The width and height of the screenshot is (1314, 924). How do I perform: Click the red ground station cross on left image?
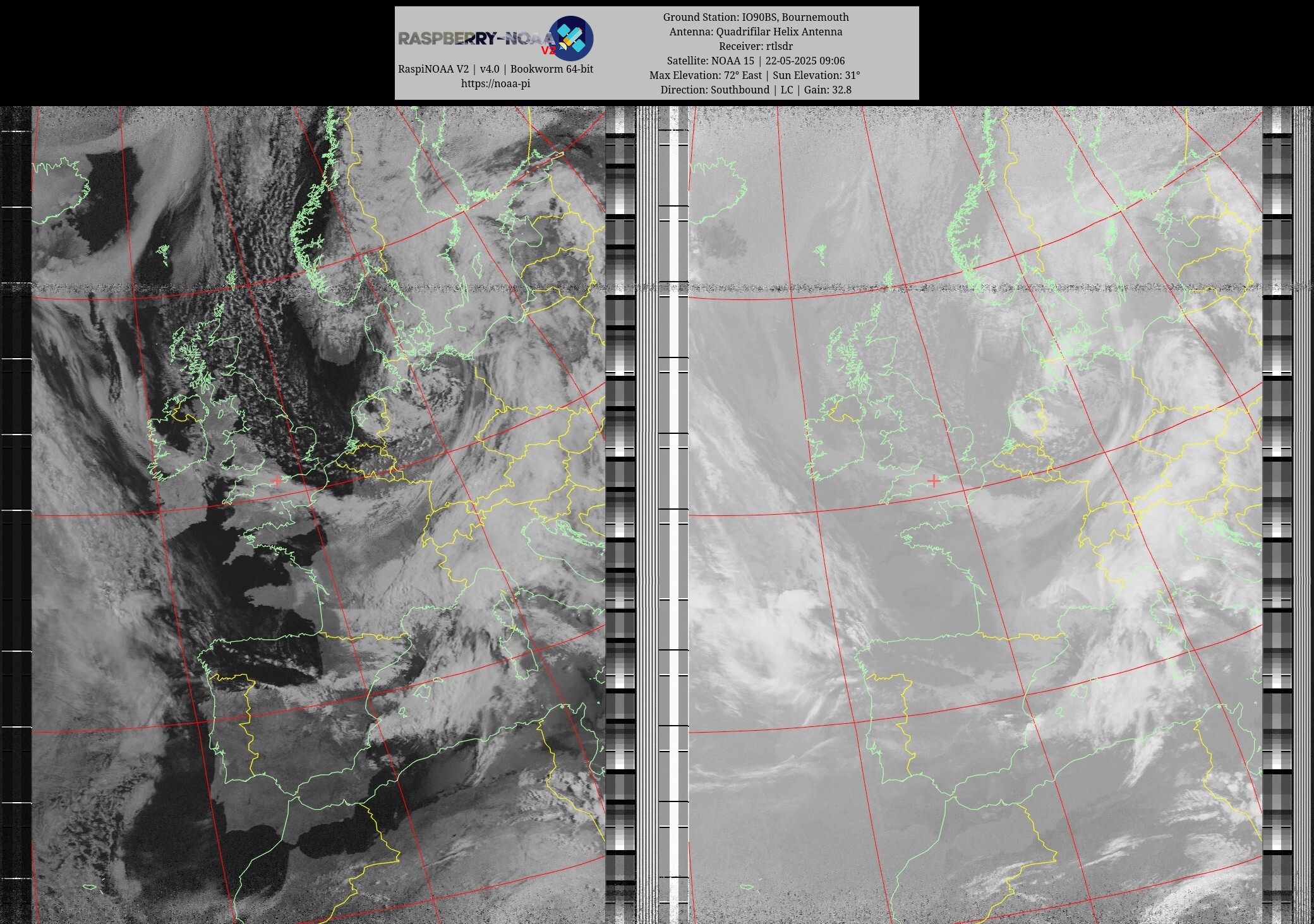[x=276, y=481]
